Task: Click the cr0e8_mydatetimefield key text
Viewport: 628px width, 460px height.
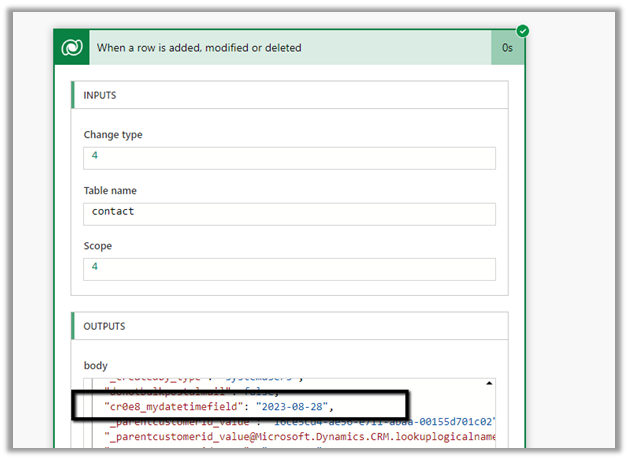Action: pyautogui.click(x=176, y=407)
